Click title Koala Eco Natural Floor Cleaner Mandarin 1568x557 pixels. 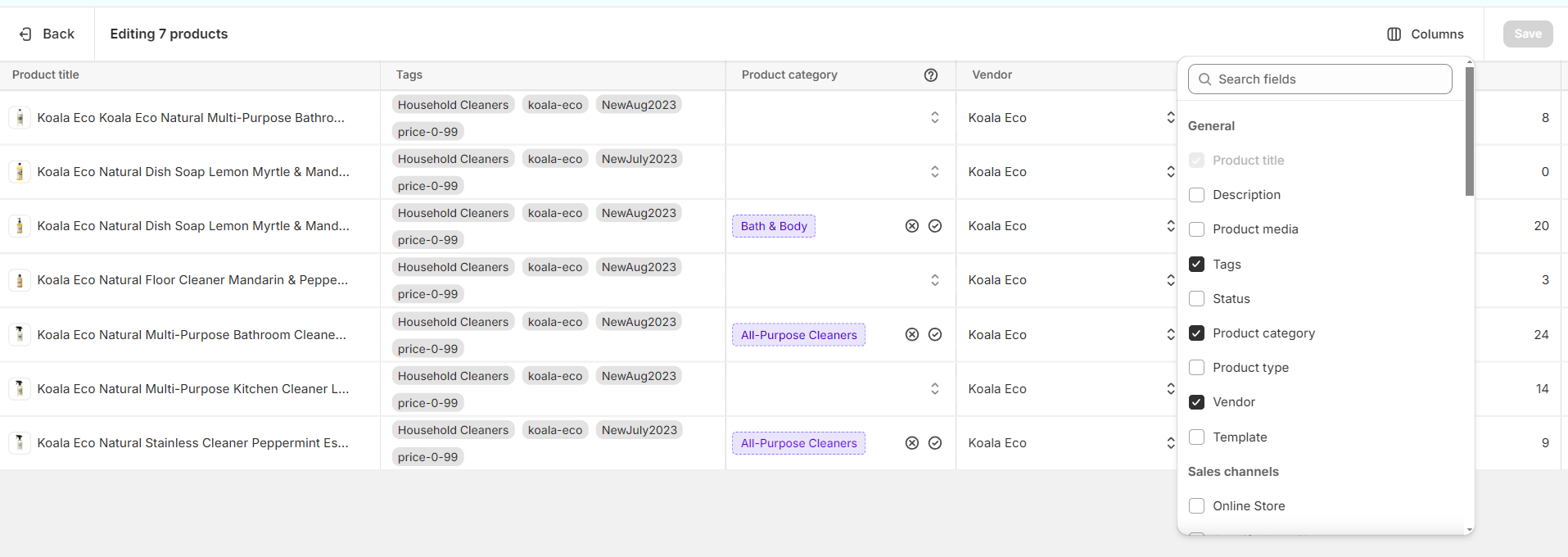coord(192,280)
